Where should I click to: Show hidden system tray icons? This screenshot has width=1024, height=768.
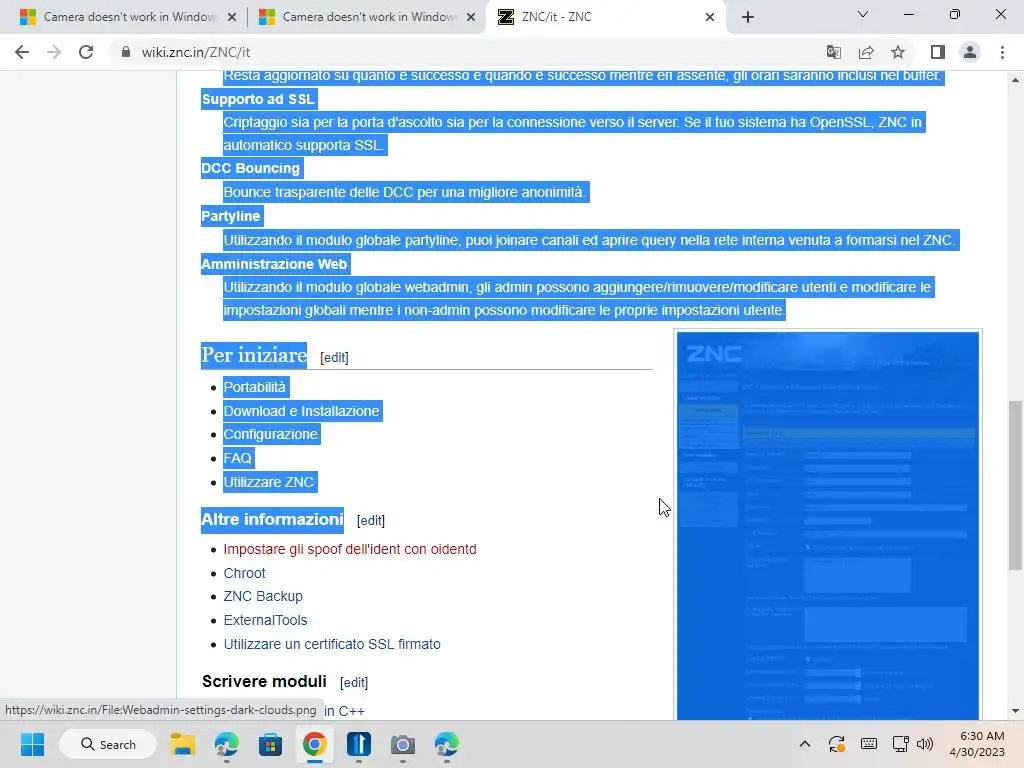[805, 744]
